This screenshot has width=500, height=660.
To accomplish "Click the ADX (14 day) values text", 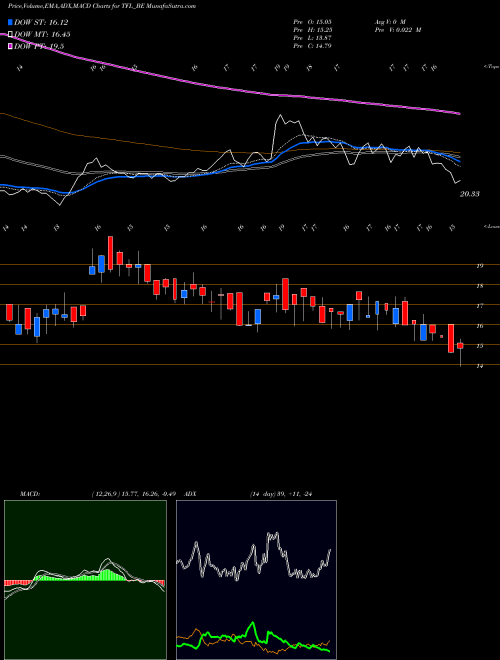I will (281, 494).
